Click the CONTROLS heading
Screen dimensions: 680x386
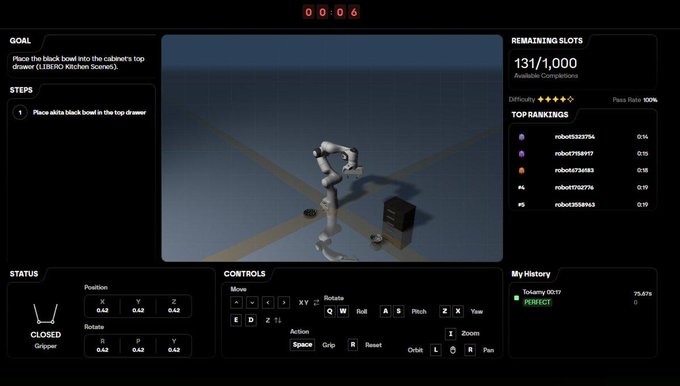coord(245,274)
